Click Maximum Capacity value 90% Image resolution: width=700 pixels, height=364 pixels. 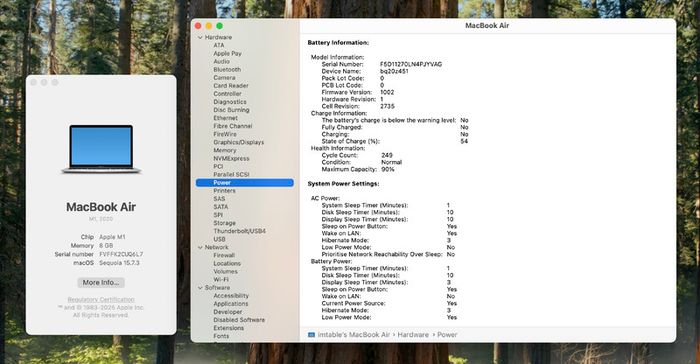coord(388,170)
